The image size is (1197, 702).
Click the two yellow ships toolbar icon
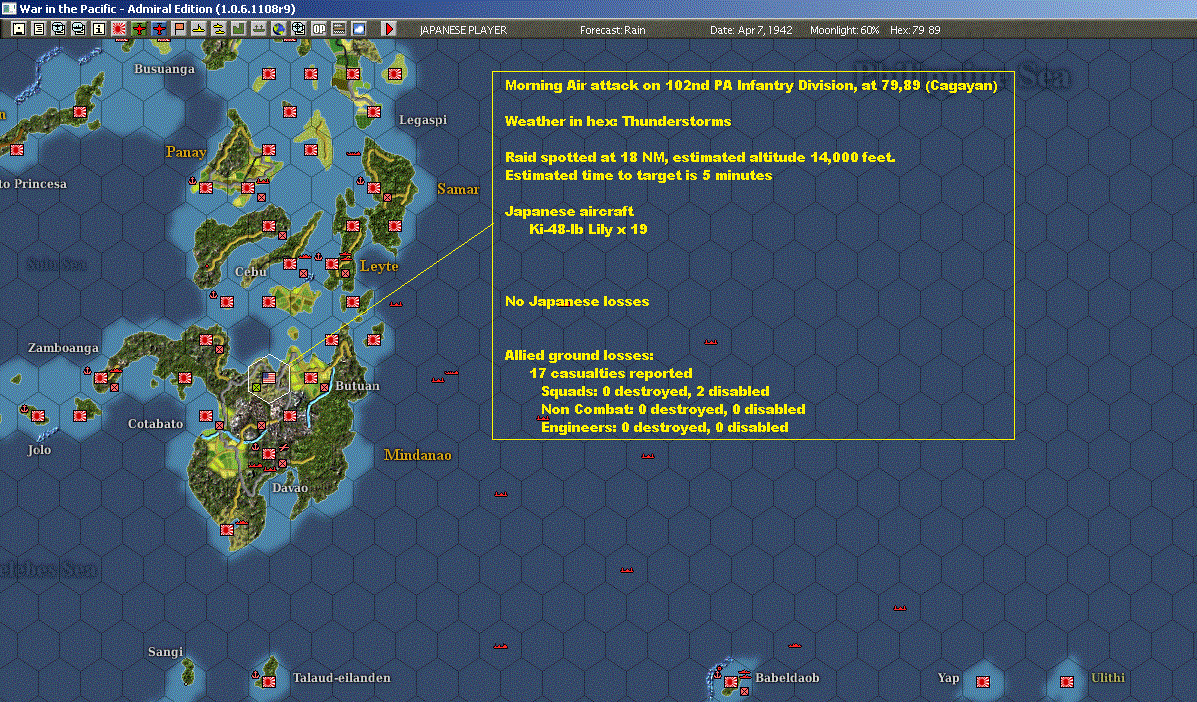click(x=218, y=29)
